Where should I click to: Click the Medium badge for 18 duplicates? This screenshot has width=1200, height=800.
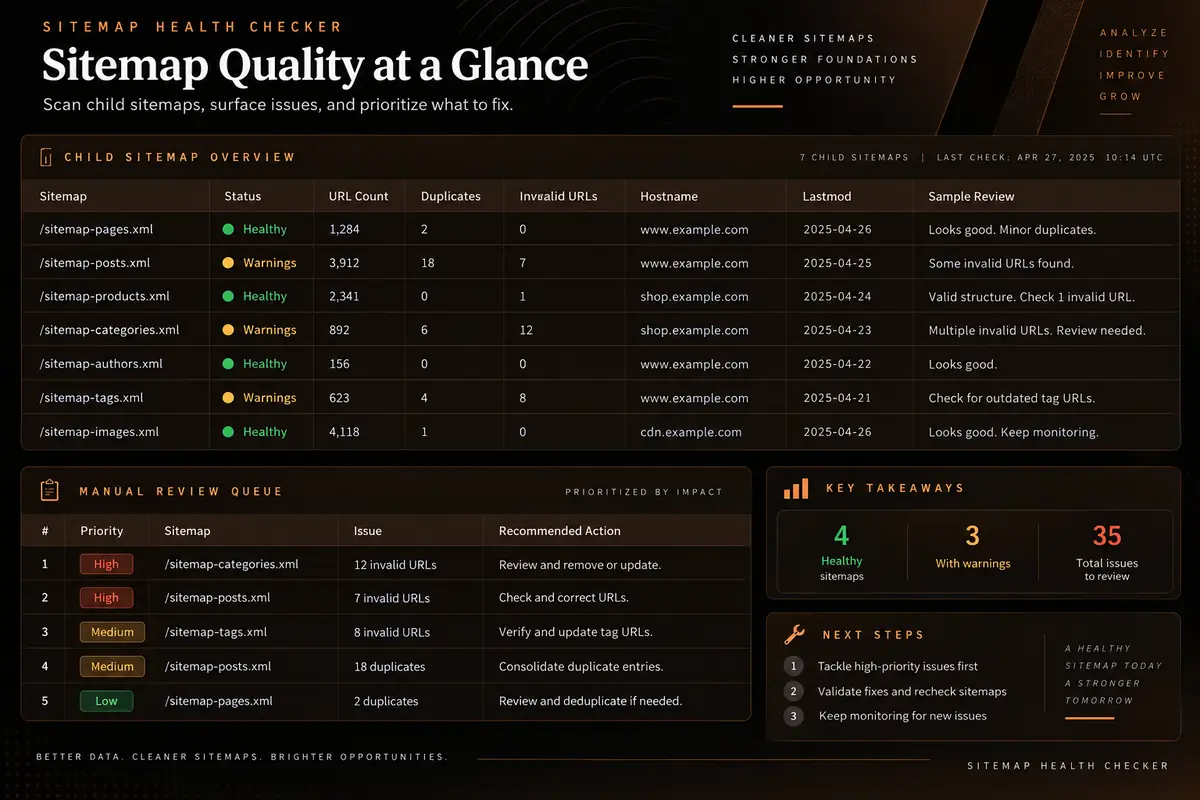[x=112, y=666]
